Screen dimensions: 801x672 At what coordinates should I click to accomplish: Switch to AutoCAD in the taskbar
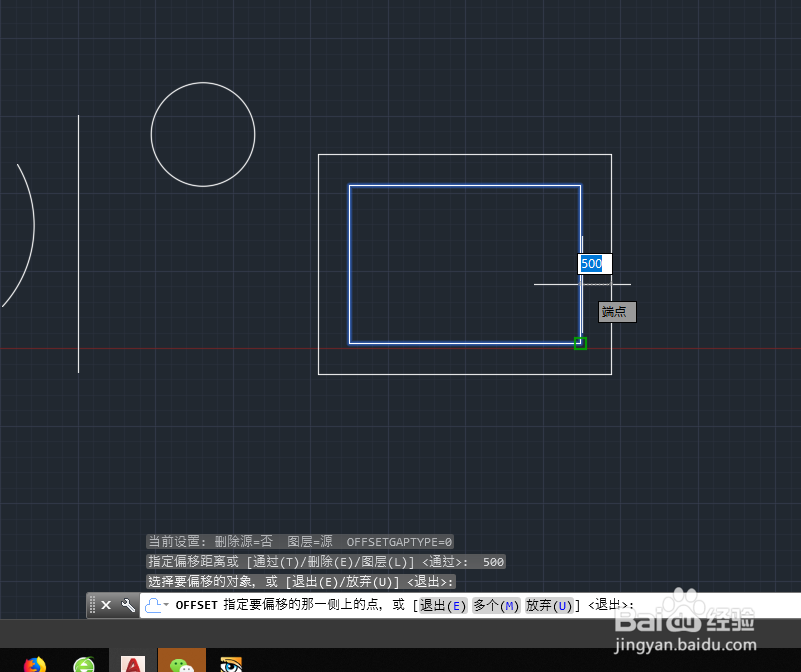133,663
